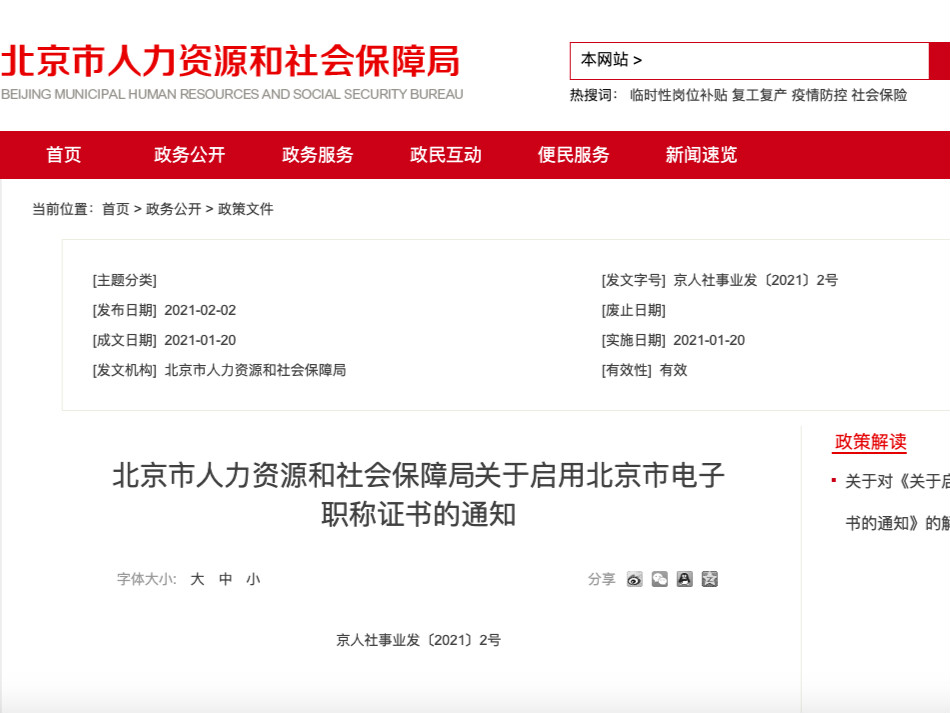This screenshot has height=713, width=950.
Task: Go to 政务公开 in breadcrumb
Action: (174, 209)
